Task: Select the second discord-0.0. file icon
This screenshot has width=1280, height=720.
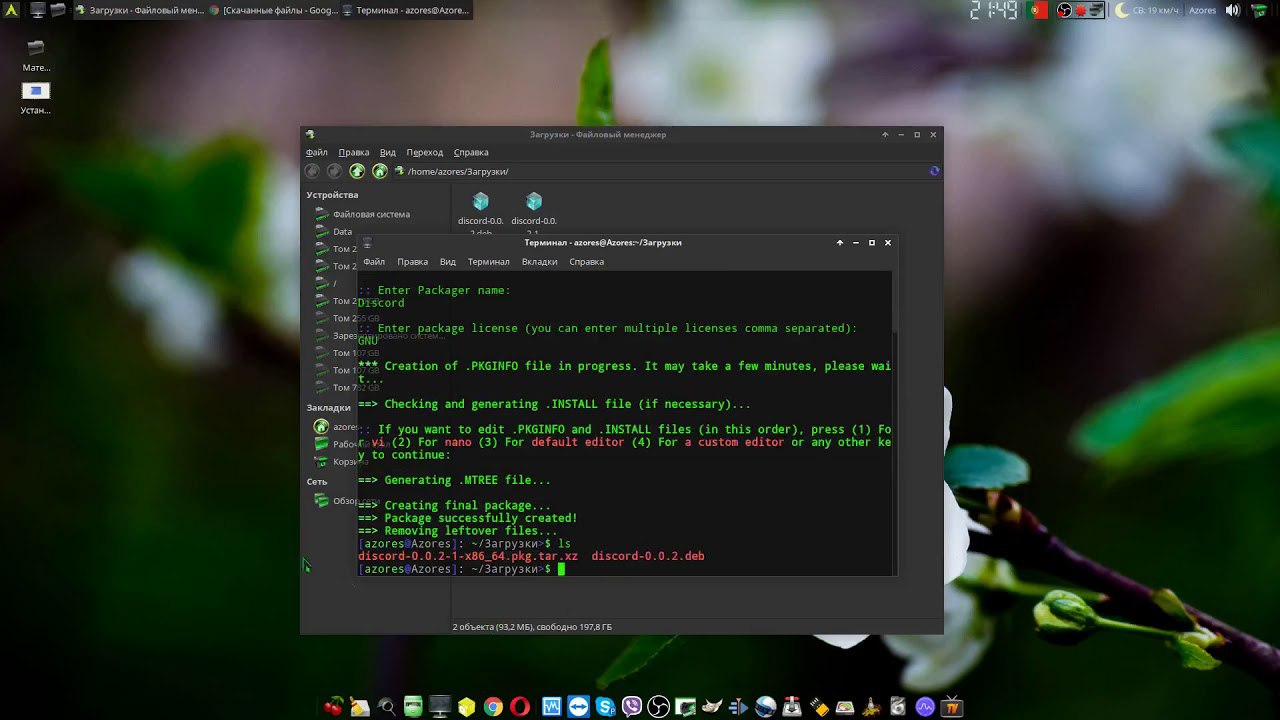Action: pos(534,202)
